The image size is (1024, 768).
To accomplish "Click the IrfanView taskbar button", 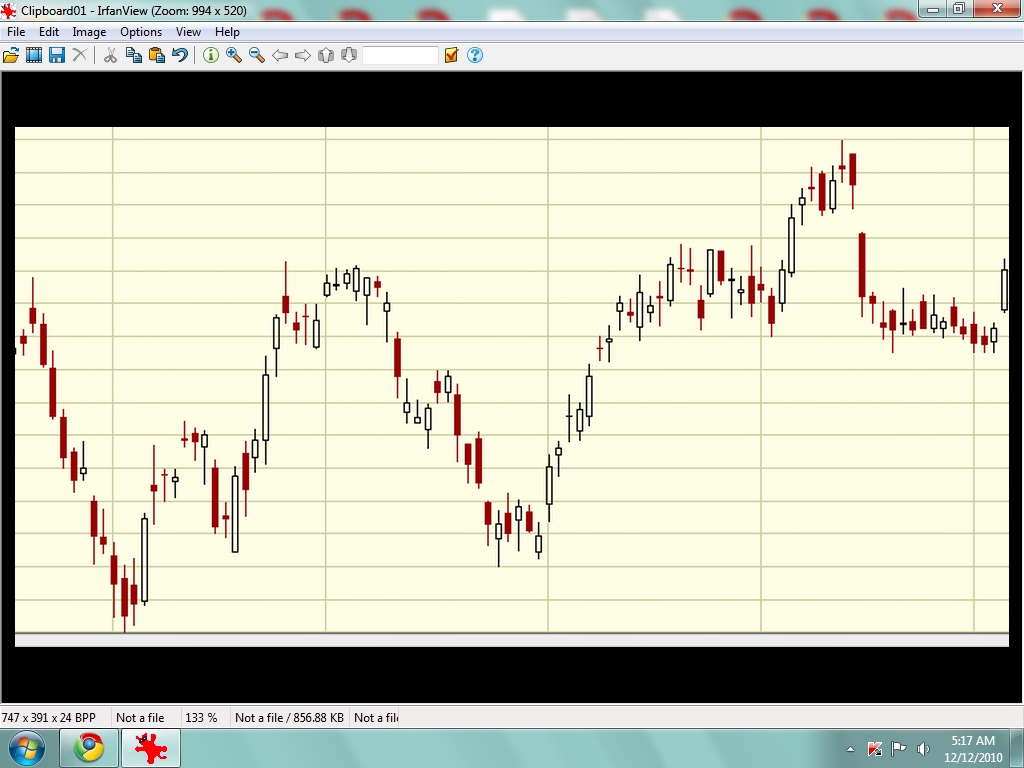I will click(151, 748).
